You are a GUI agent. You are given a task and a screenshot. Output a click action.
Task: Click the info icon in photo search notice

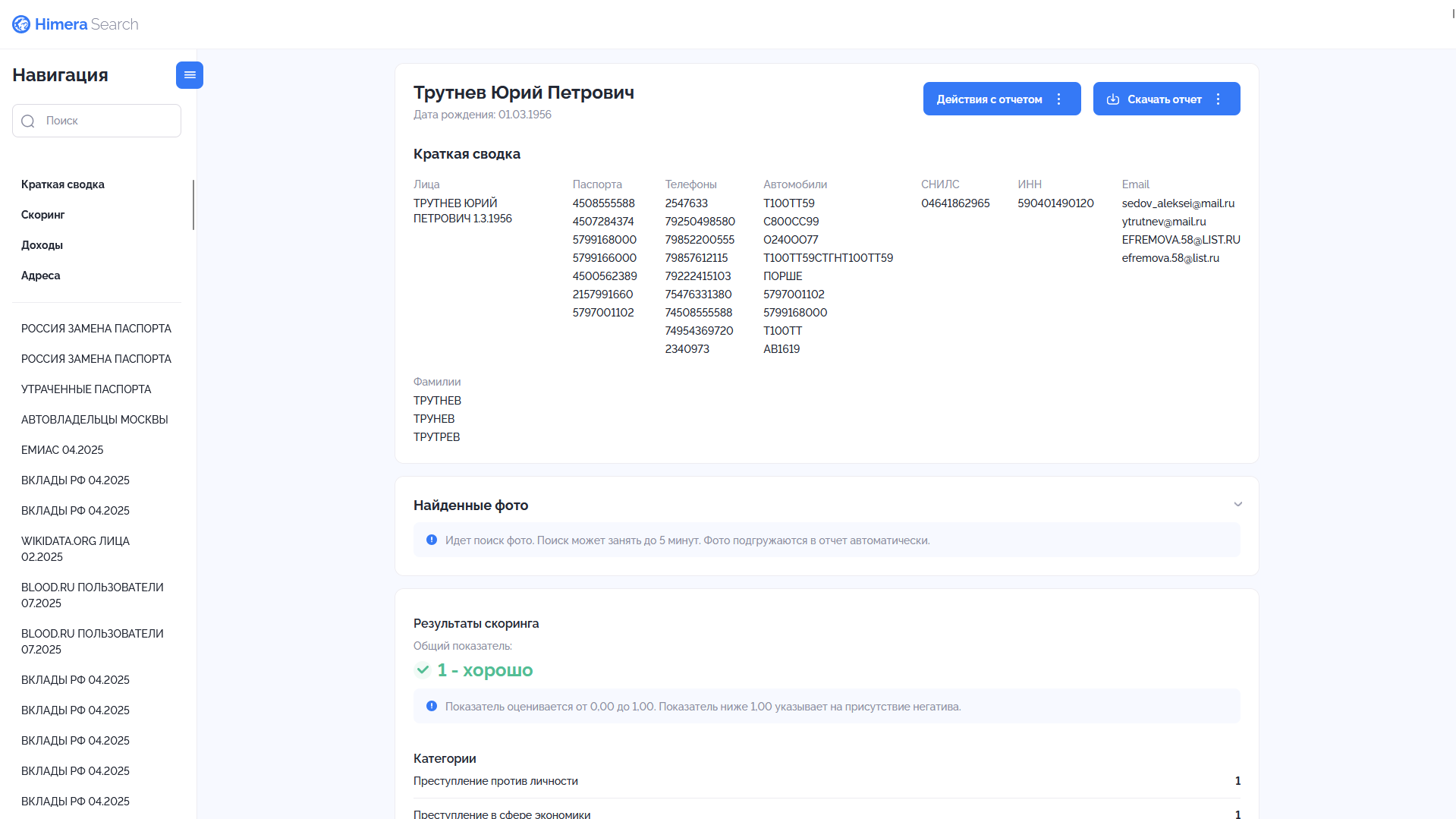point(432,540)
